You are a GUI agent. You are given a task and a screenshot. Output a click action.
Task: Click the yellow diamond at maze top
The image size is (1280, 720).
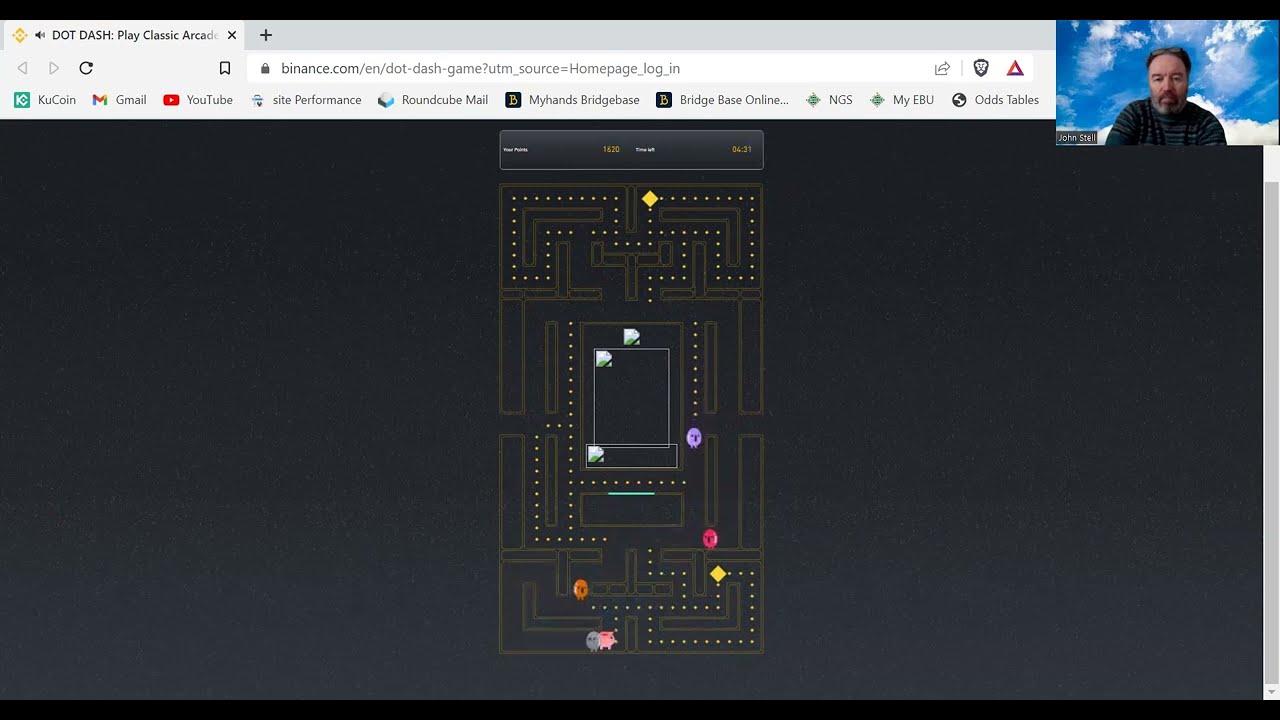[x=650, y=199]
